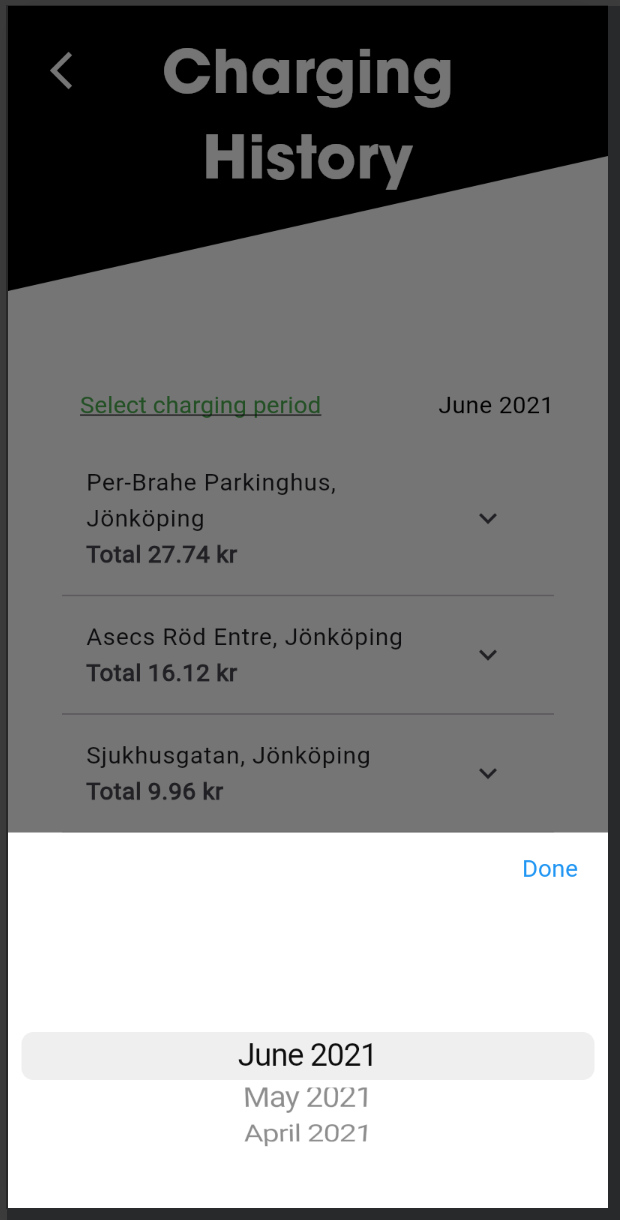Screen dimensions: 620x1220
Task: Select the Per-Brahe Parkinghus, Jönköping station name
Action: pos(211,483)
